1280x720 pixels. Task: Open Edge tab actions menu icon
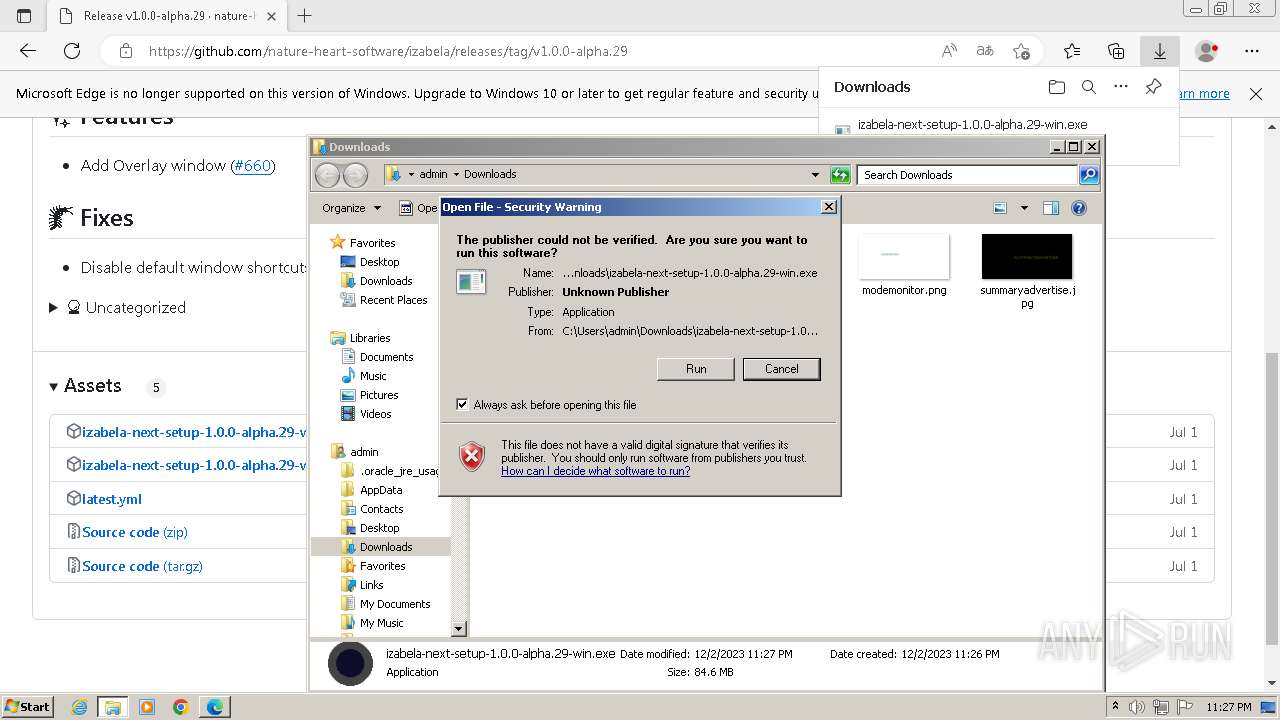24,15
